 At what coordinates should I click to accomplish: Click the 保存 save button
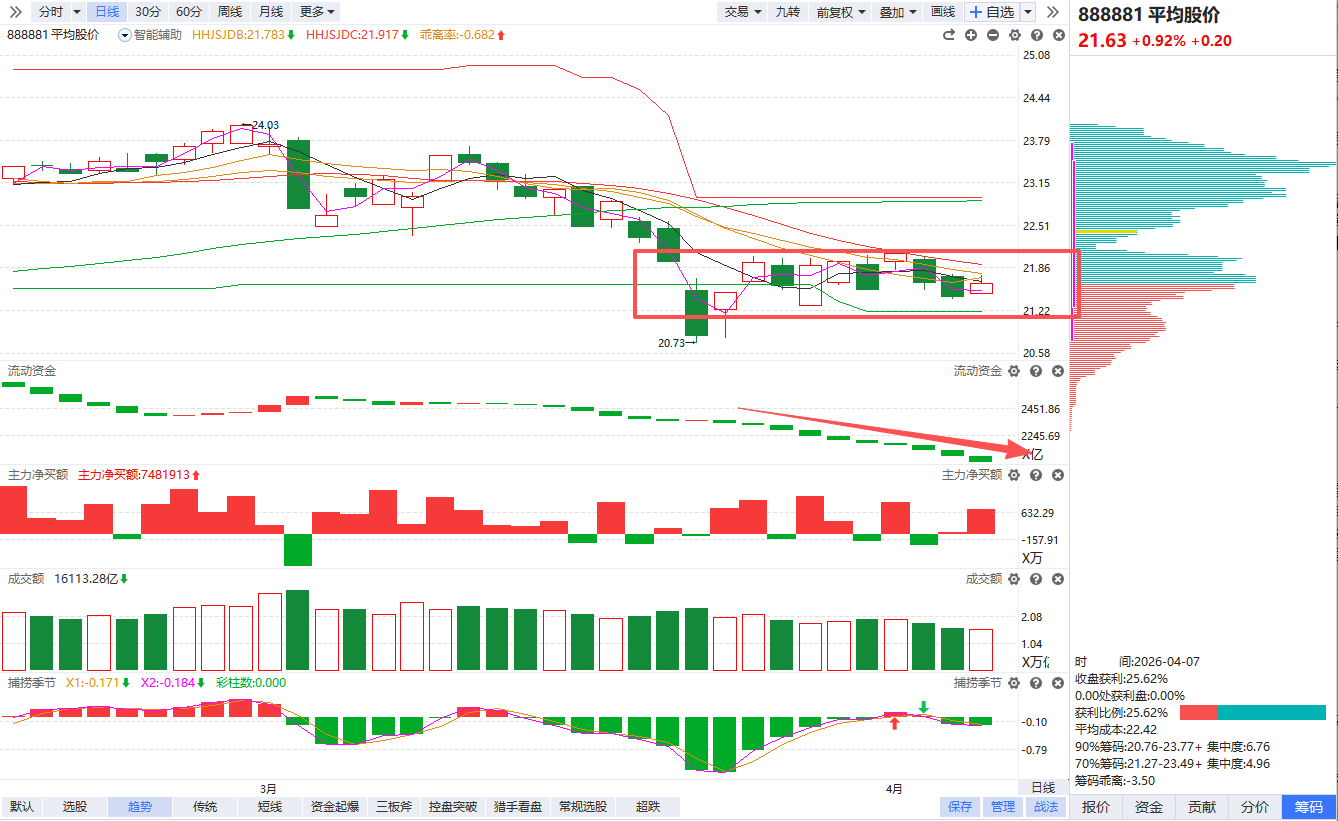coord(960,807)
